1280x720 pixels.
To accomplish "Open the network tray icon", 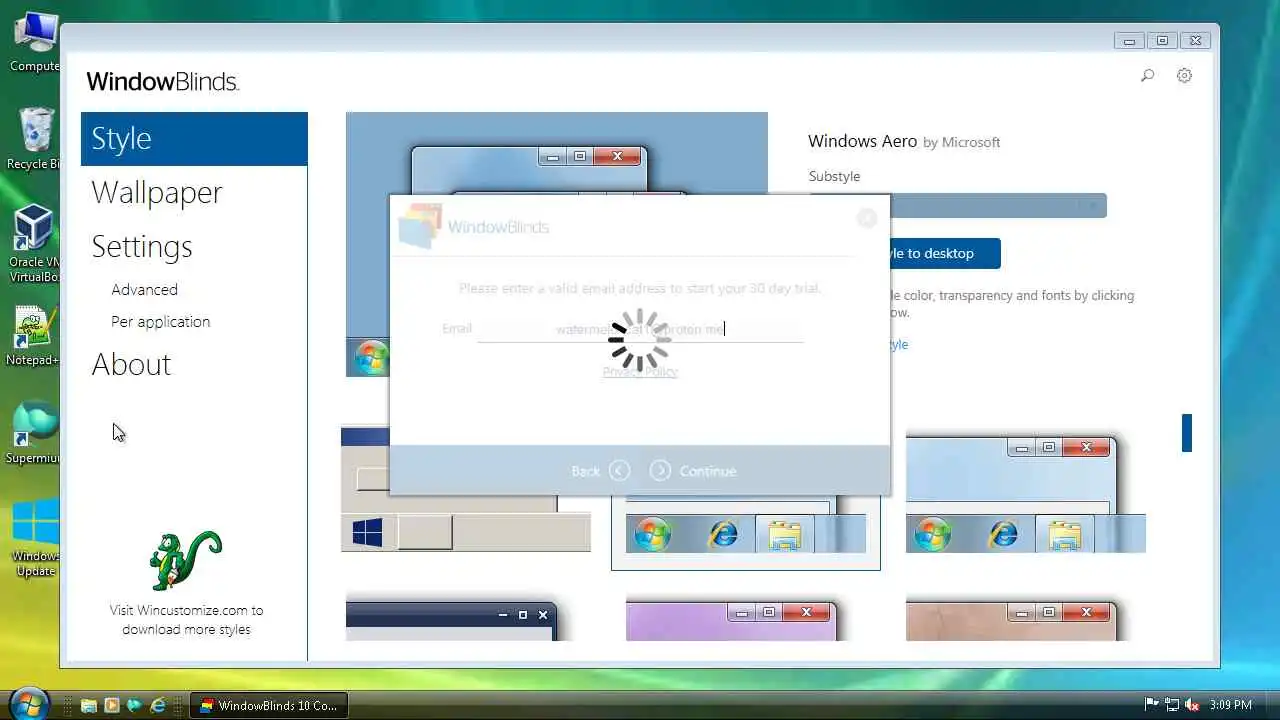I will click(1171, 705).
